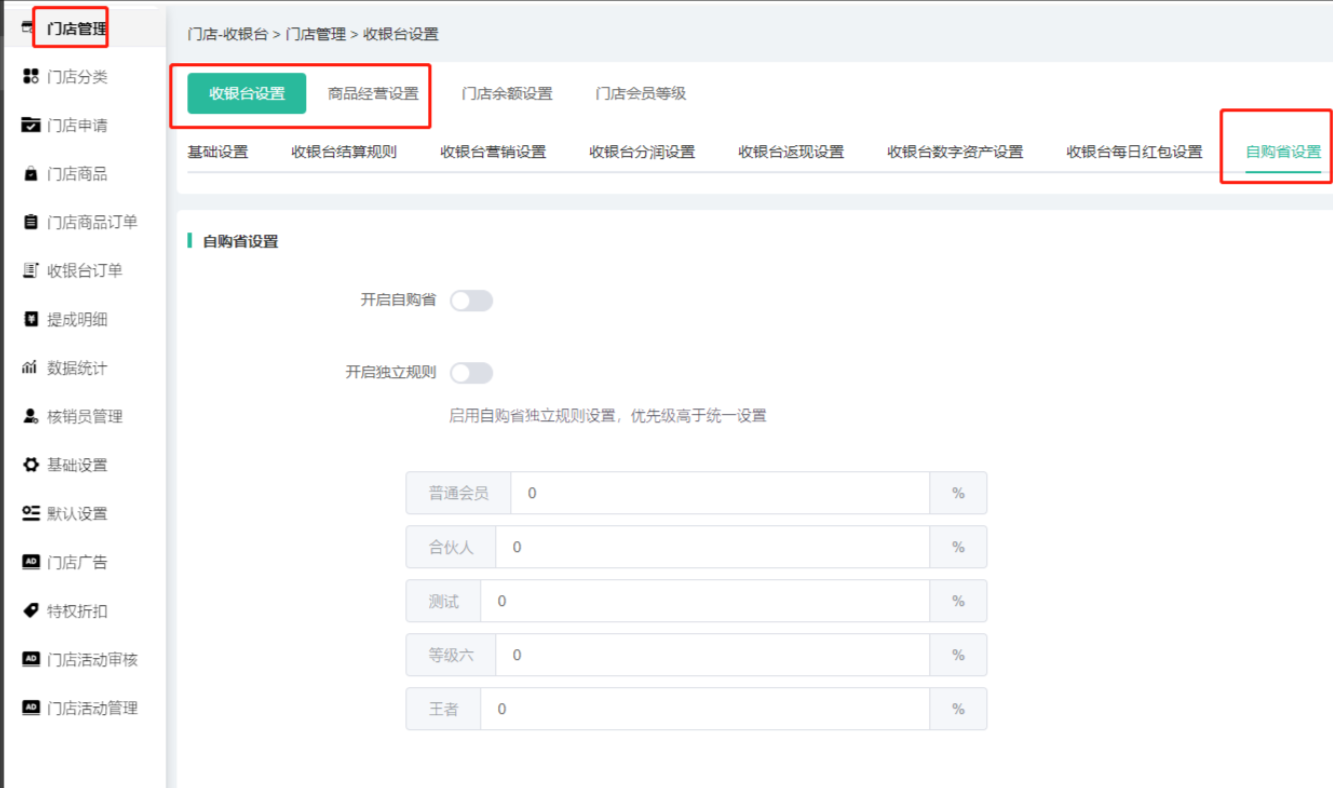Viewport: 1333px width, 788px height.
Task: Click the 王者 percentage input field
Action: tap(705, 709)
